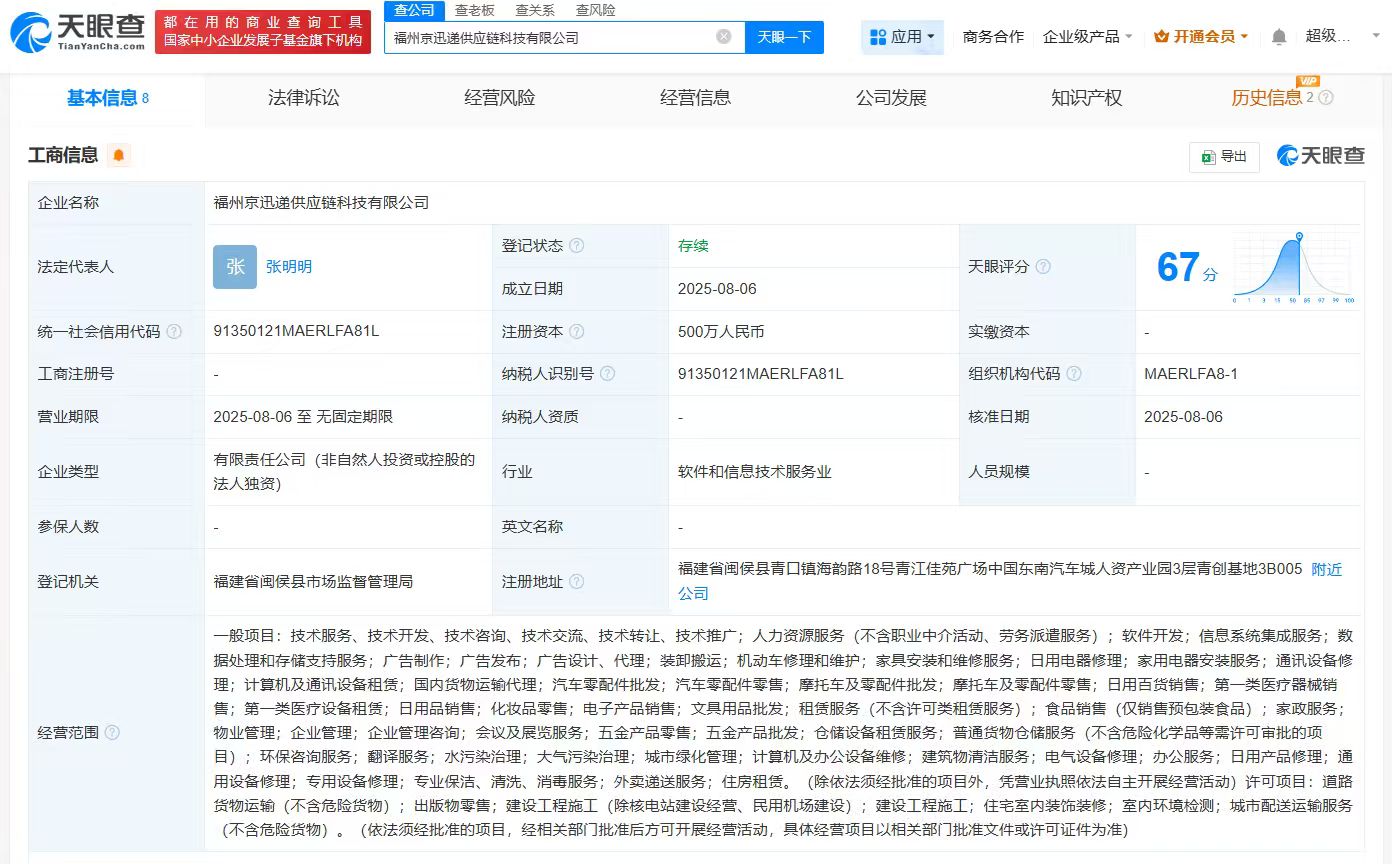This screenshot has height=864, width=1392.
Task: Select the 历史信息 tab
Action: click(x=1267, y=98)
